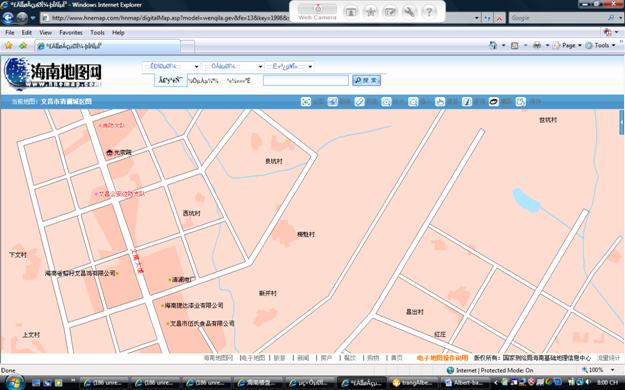The height and width of the screenshot is (390, 625).
Task: Click the 文昌市佰氏食品有限公司 map label
Action: click(x=202, y=323)
